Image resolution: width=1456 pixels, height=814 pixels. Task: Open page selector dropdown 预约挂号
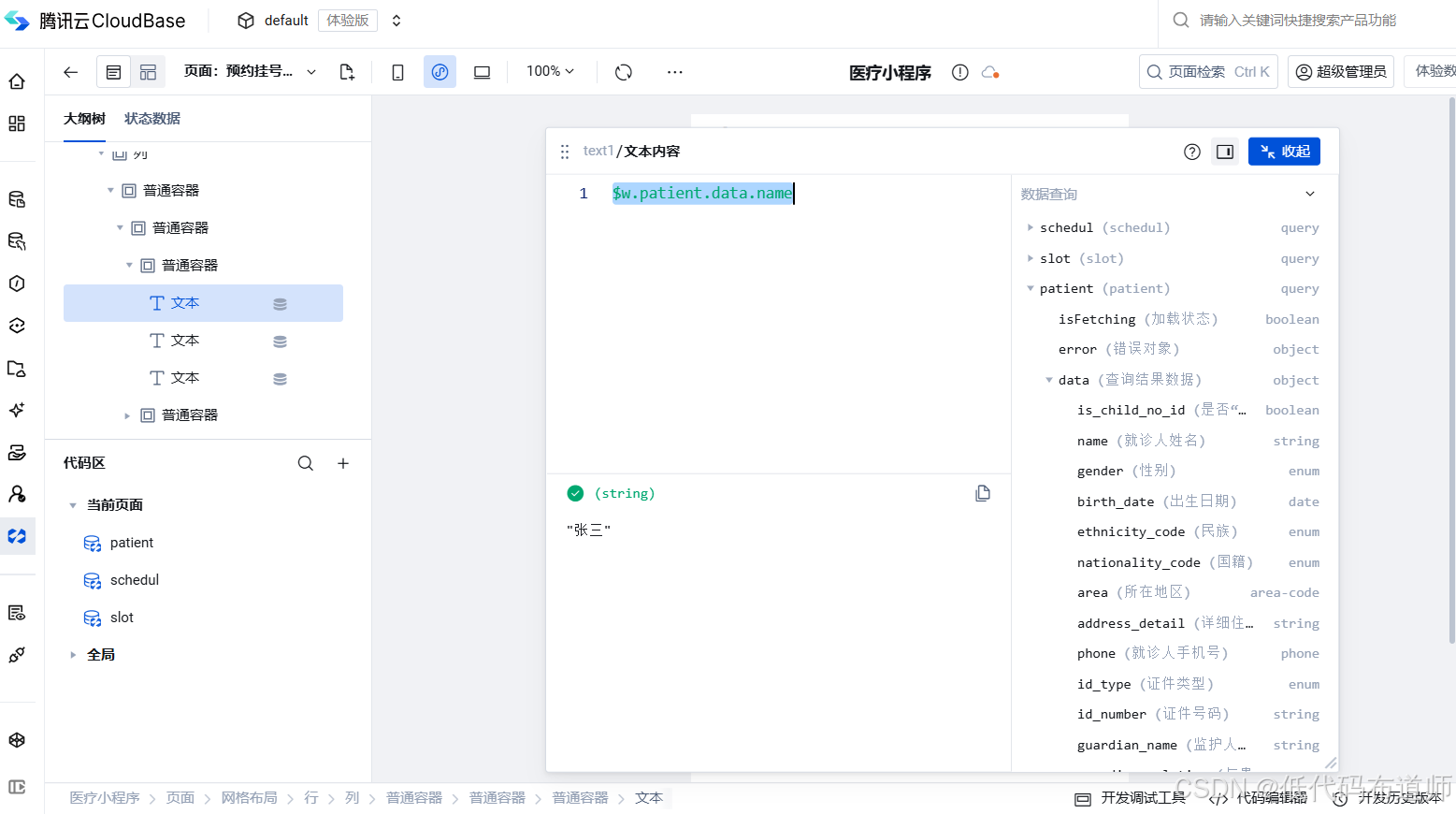point(250,71)
